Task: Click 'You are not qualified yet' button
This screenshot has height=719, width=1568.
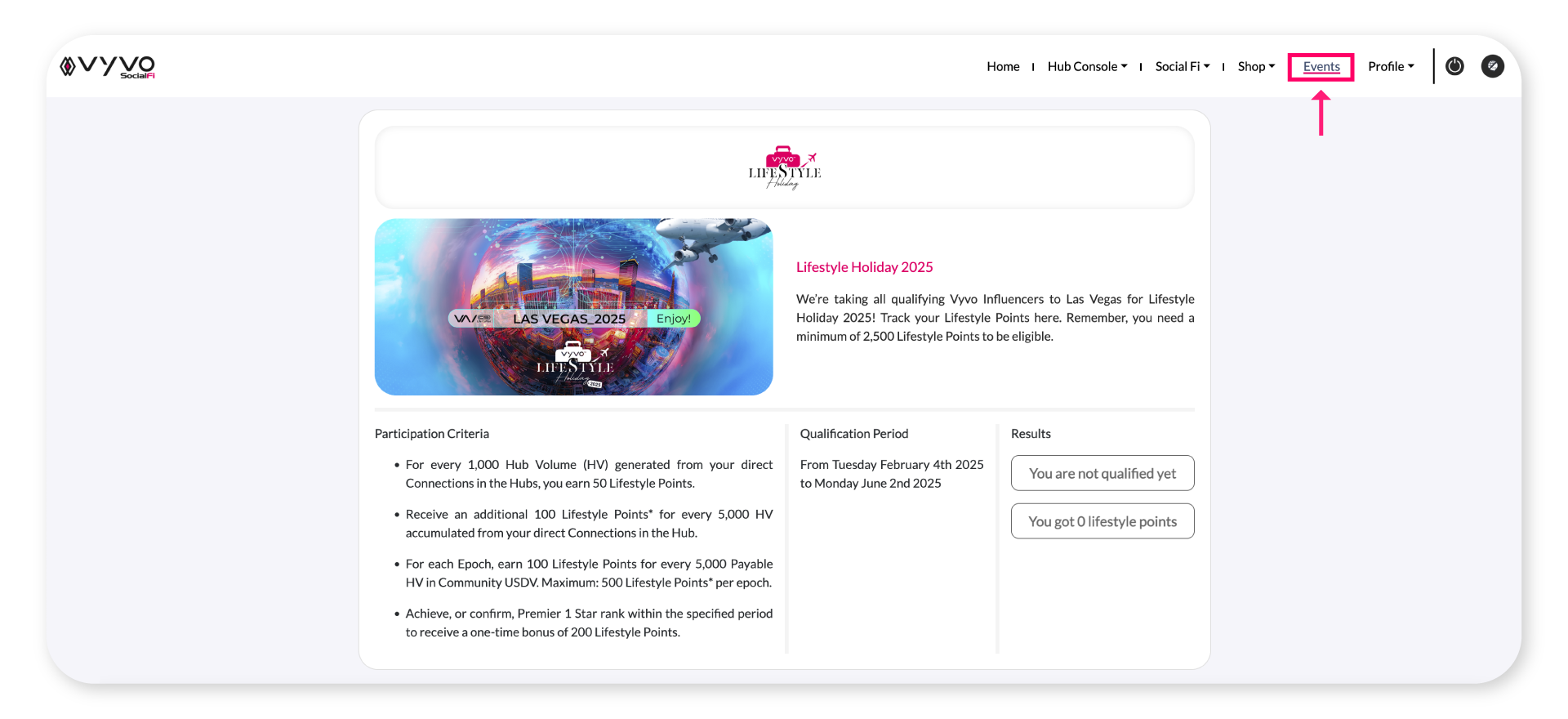Action: click(x=1102, y=473)
